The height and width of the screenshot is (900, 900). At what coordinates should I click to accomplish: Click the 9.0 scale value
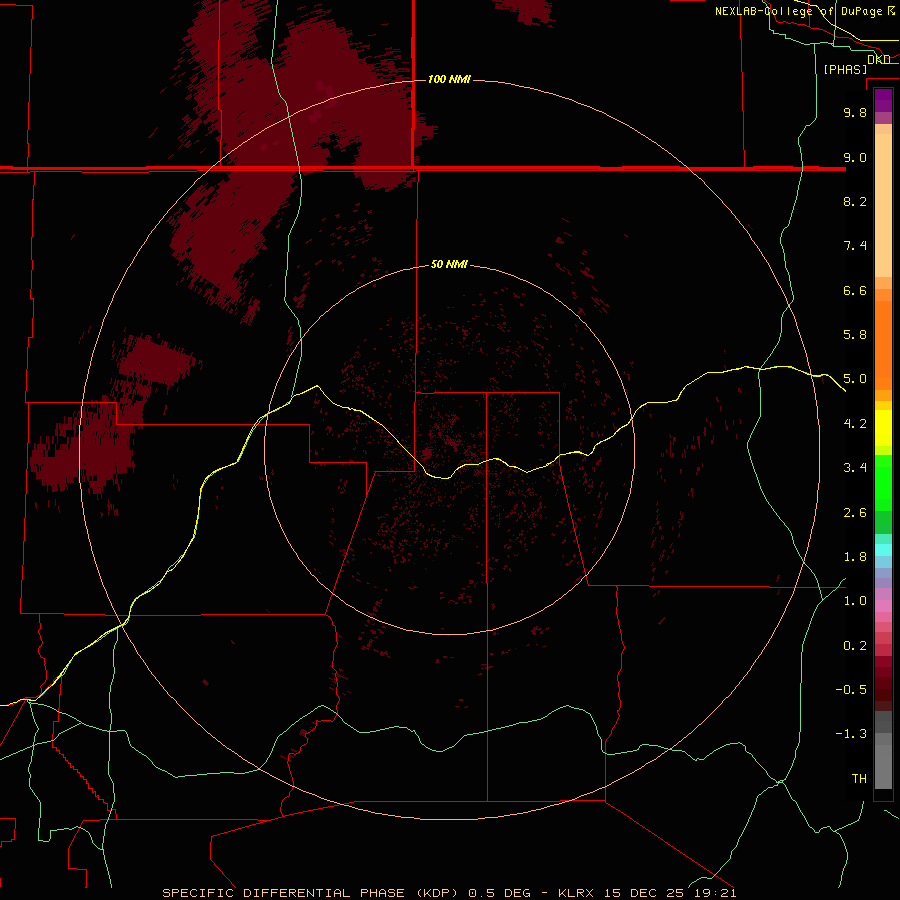(855, 157)
